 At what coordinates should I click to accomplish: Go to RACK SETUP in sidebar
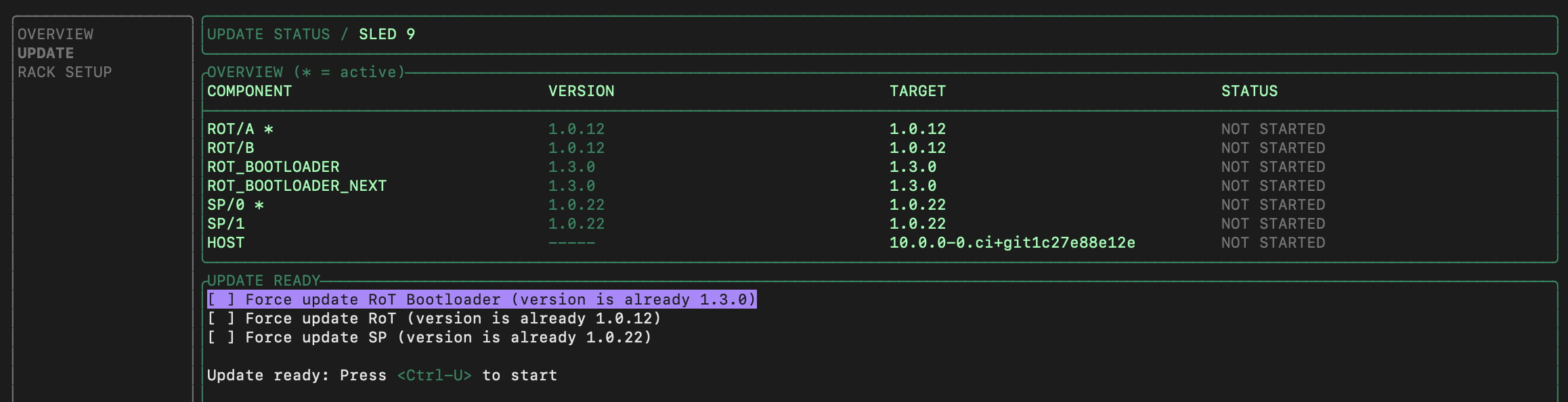point(64,72)
